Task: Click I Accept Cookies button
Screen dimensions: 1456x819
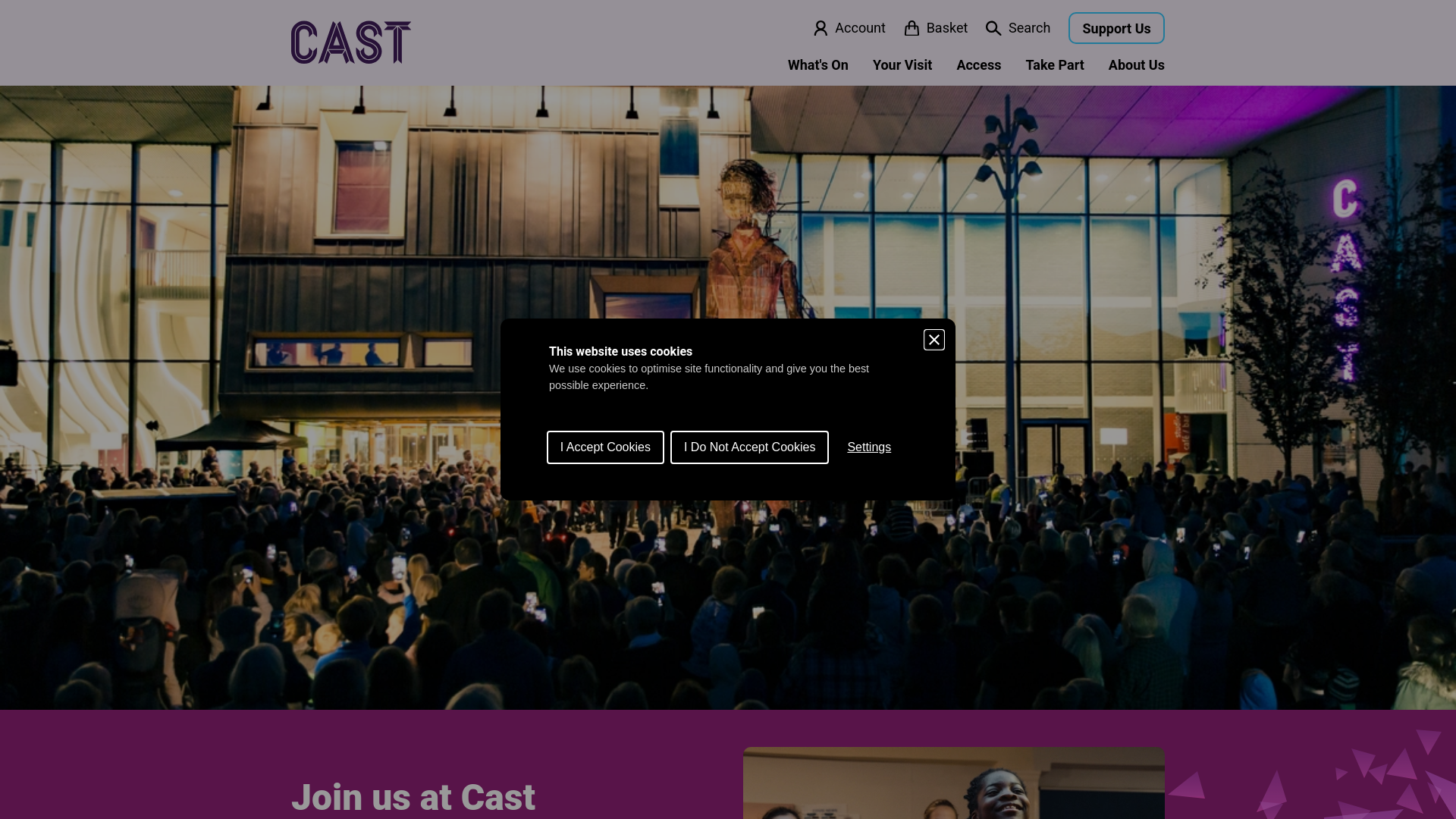Action: 605,447
